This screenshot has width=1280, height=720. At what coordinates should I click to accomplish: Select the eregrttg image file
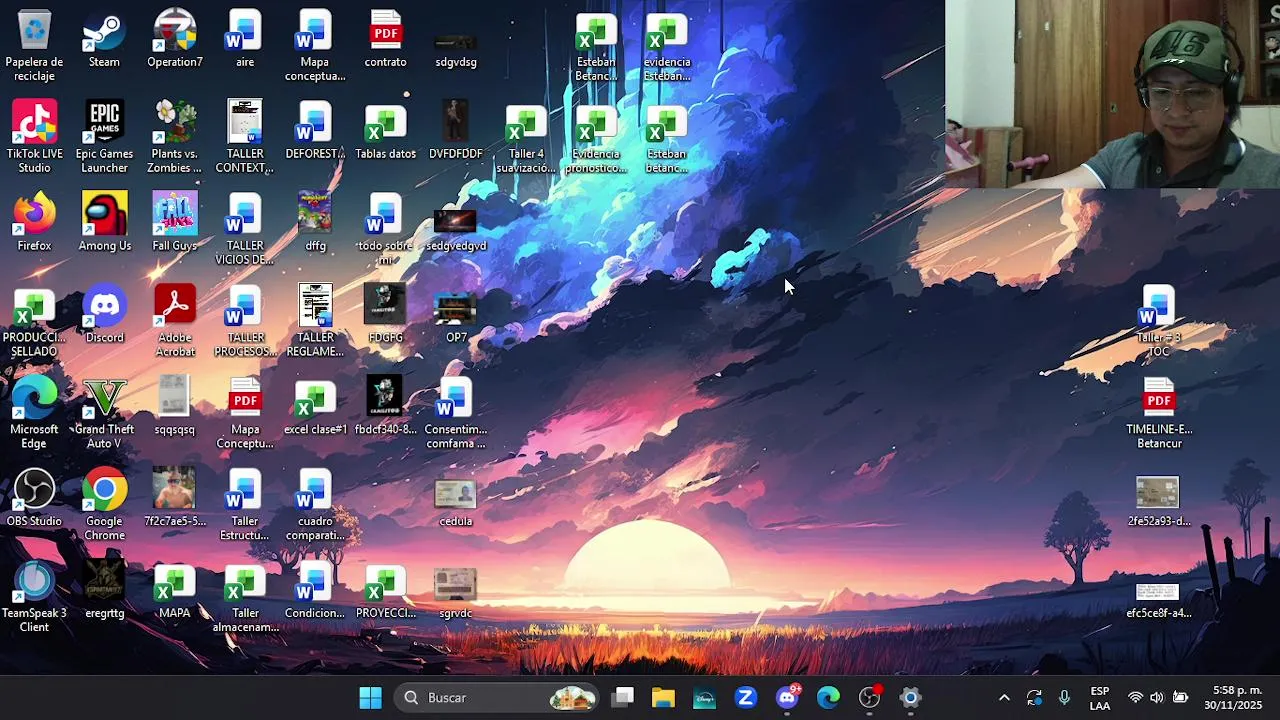point(104,590)
